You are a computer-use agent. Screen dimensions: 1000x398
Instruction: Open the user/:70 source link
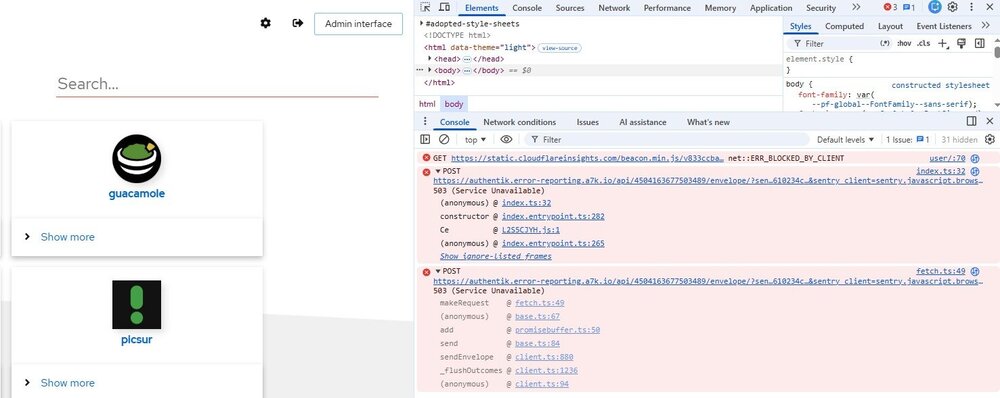[x=947, y=158]
